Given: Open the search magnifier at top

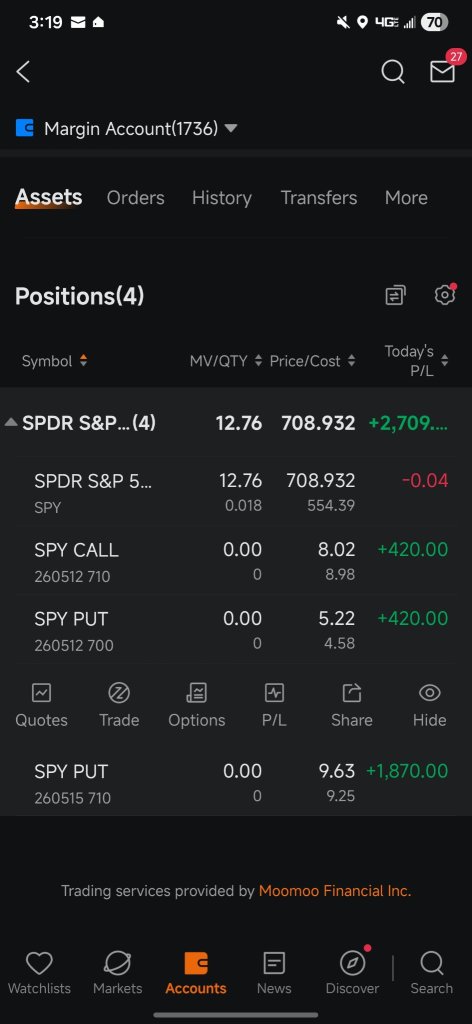Looking at the screenshot, I should 392,72.
